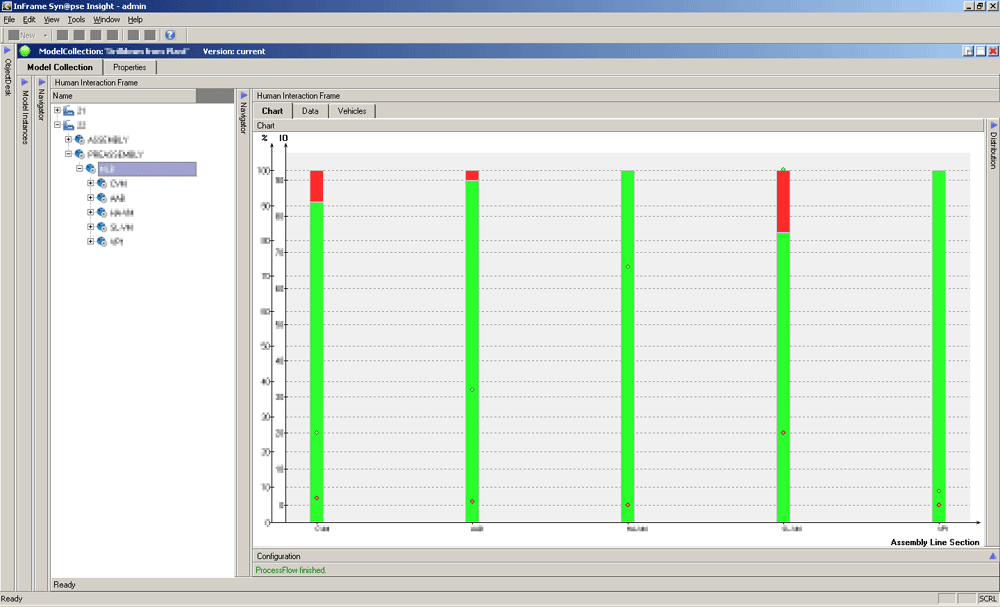The image size is (1000, 607).
Task: Expand the first top-level tree node
Action: (57, 111)
